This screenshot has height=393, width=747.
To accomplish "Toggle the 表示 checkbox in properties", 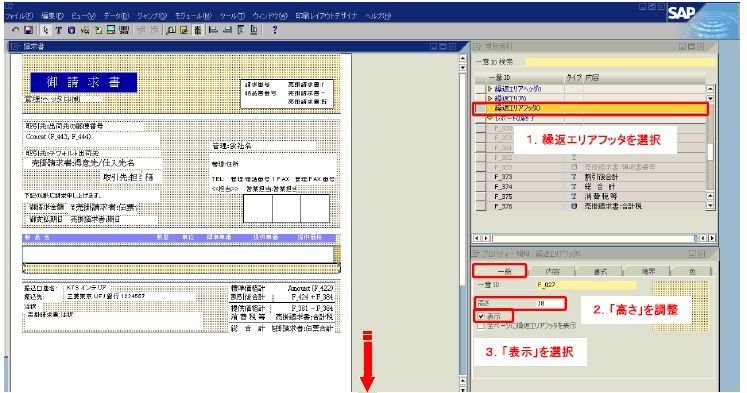I will 481,316.
